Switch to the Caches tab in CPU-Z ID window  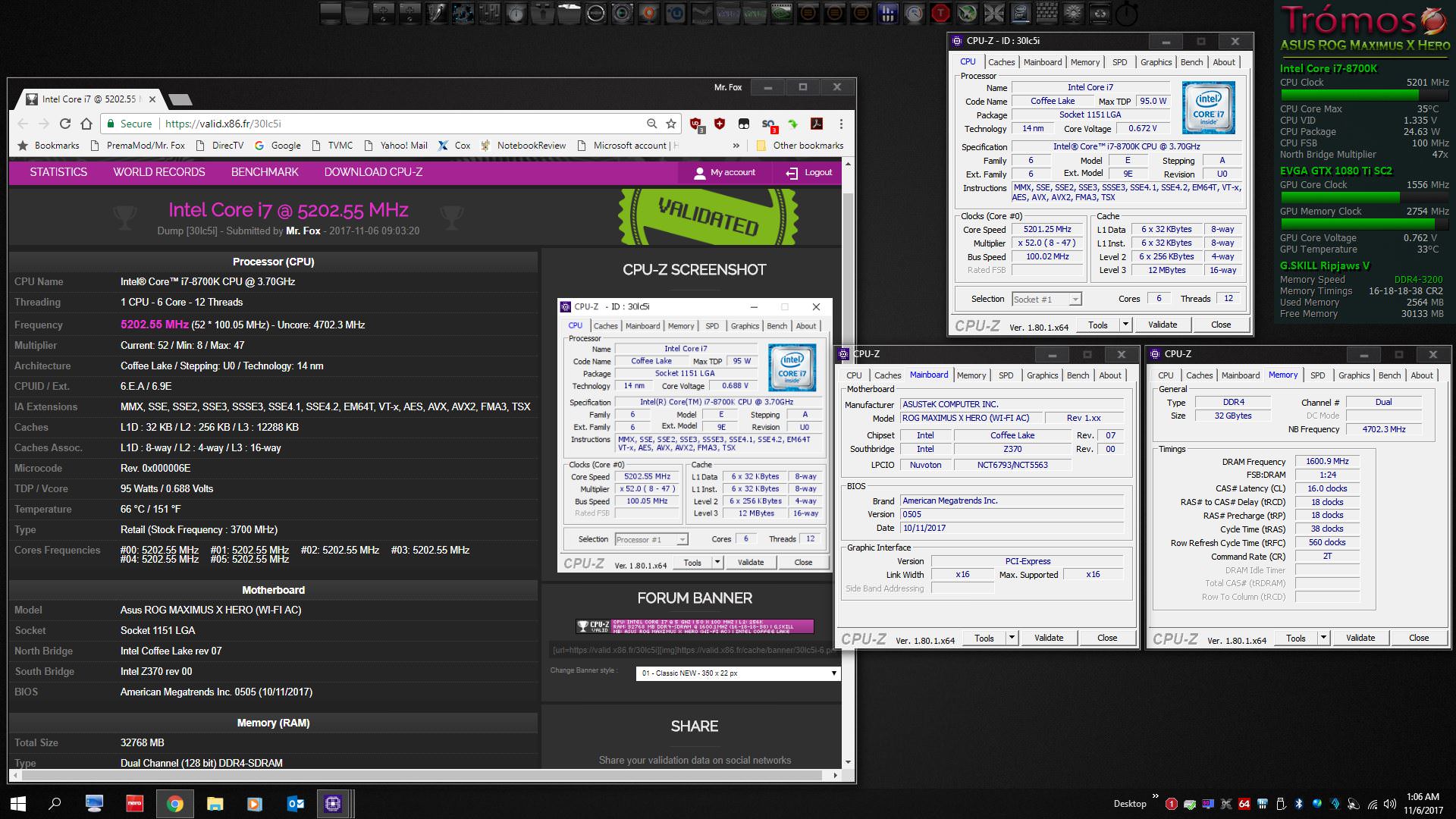pyautogui.click(x=1001, y=62)
